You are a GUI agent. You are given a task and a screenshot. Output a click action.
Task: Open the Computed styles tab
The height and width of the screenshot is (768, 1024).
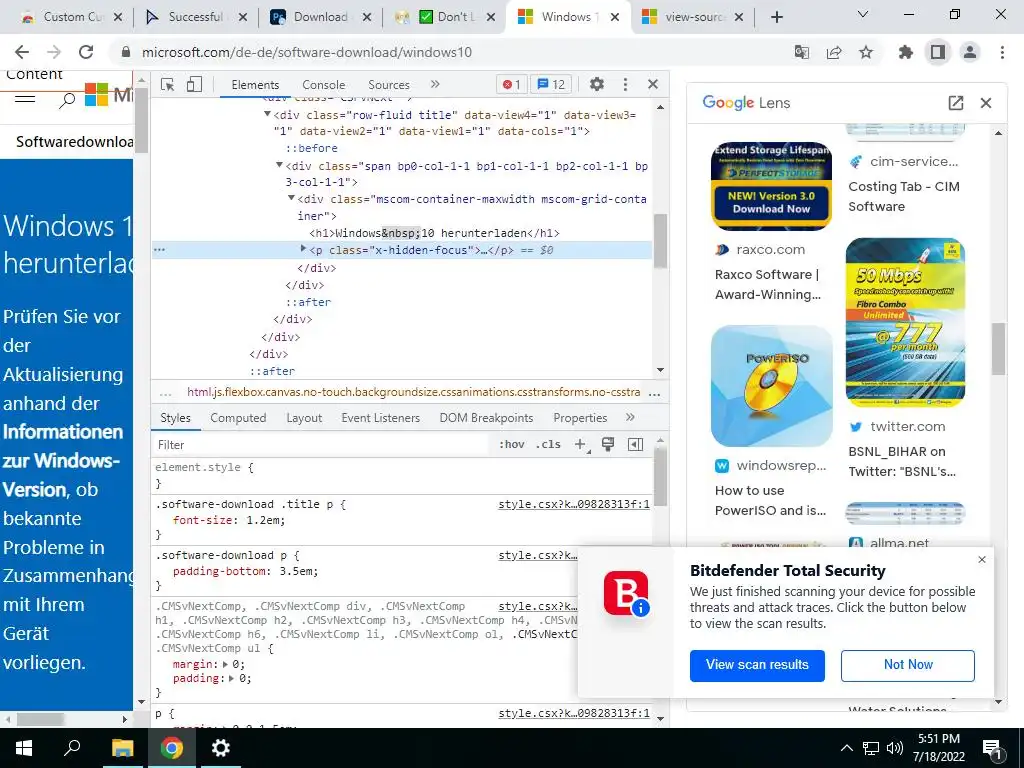[238, 418]
